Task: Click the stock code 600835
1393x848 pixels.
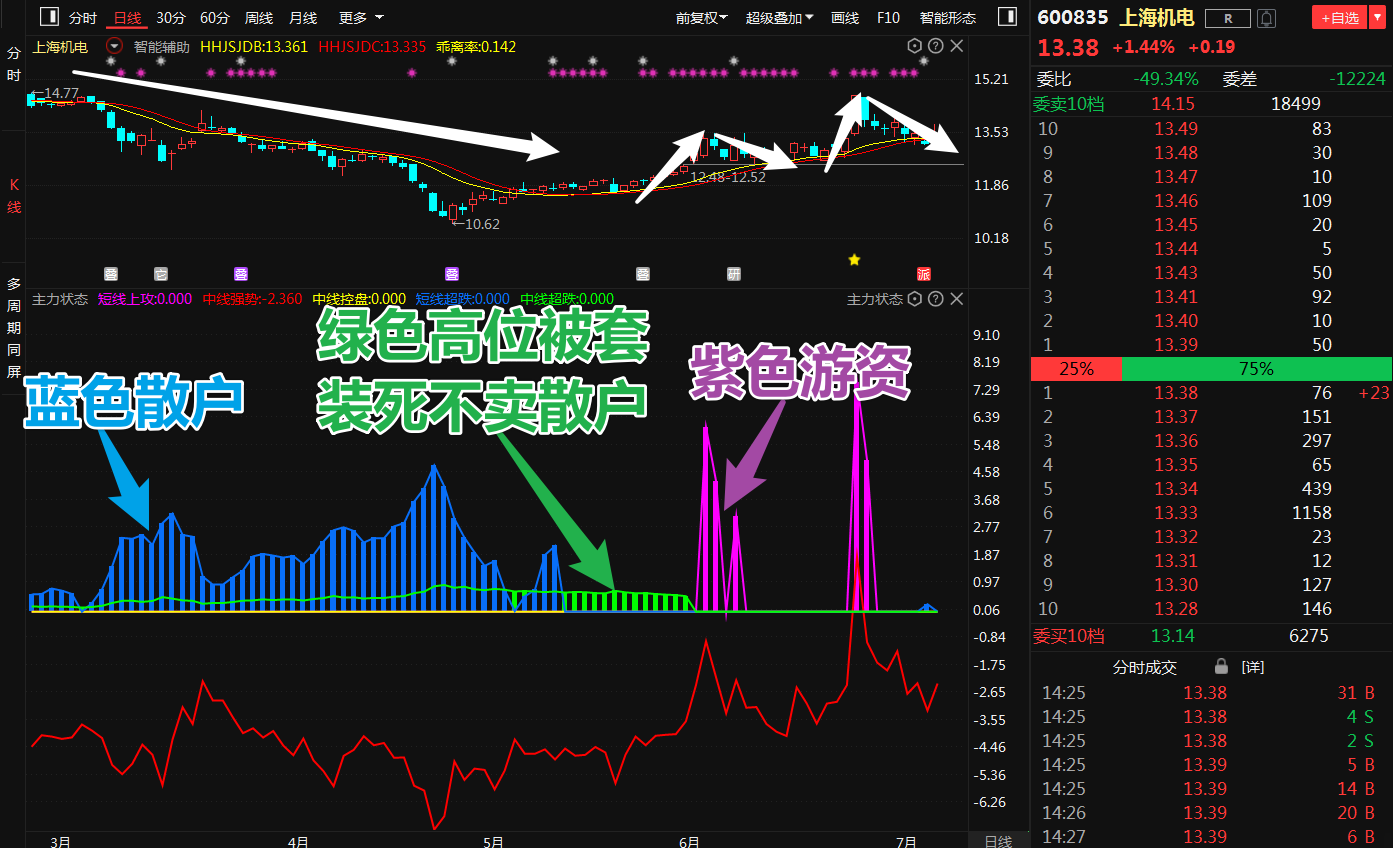Action: pyautogui.click(x=1072, y=17)
